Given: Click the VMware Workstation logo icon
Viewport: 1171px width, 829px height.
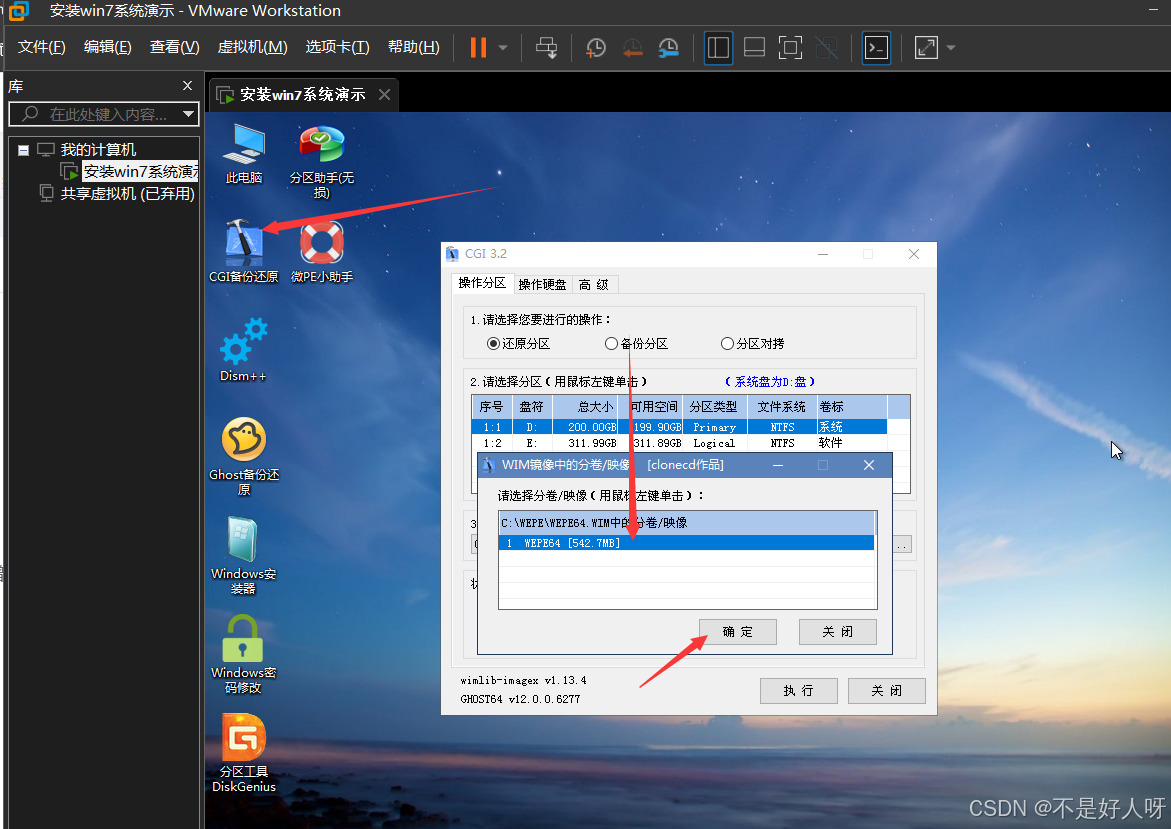Looking at the screenshot, I should click(x=19, y=11).
